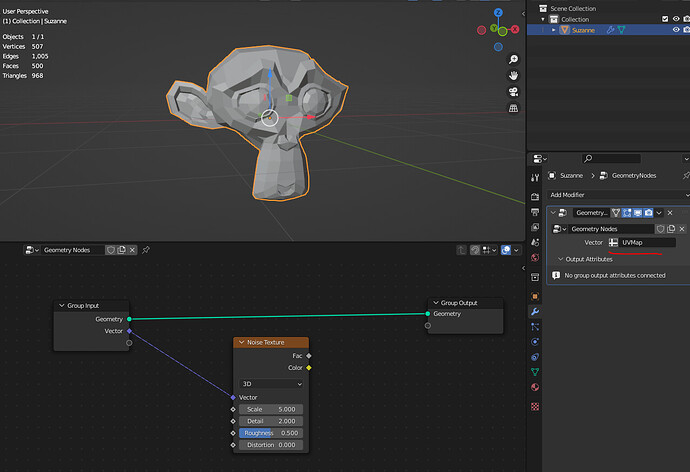
Task: Adjust the Noise Texture Scale slider
Action: pyautogui.click(x=271, y=409)
